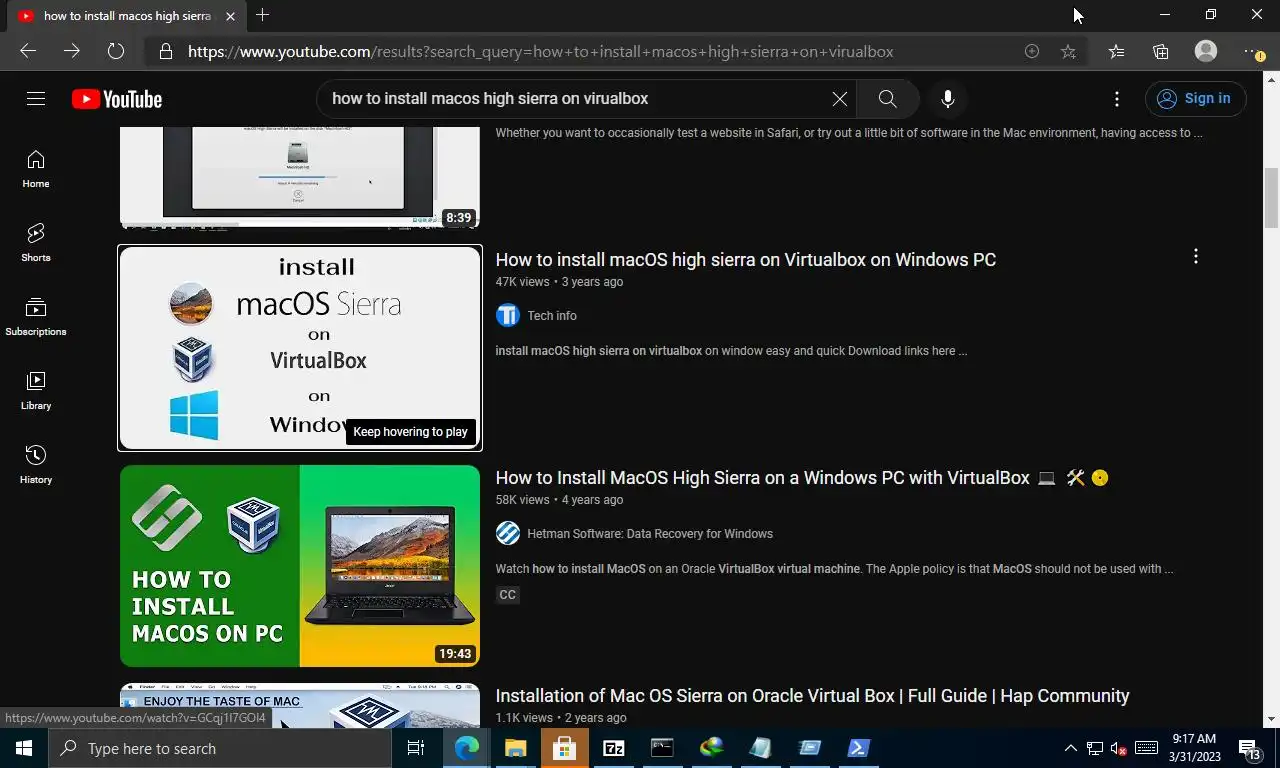Open YouTube settings three-dot menu
The image size is (1280, 768).
pos(1117,99)
